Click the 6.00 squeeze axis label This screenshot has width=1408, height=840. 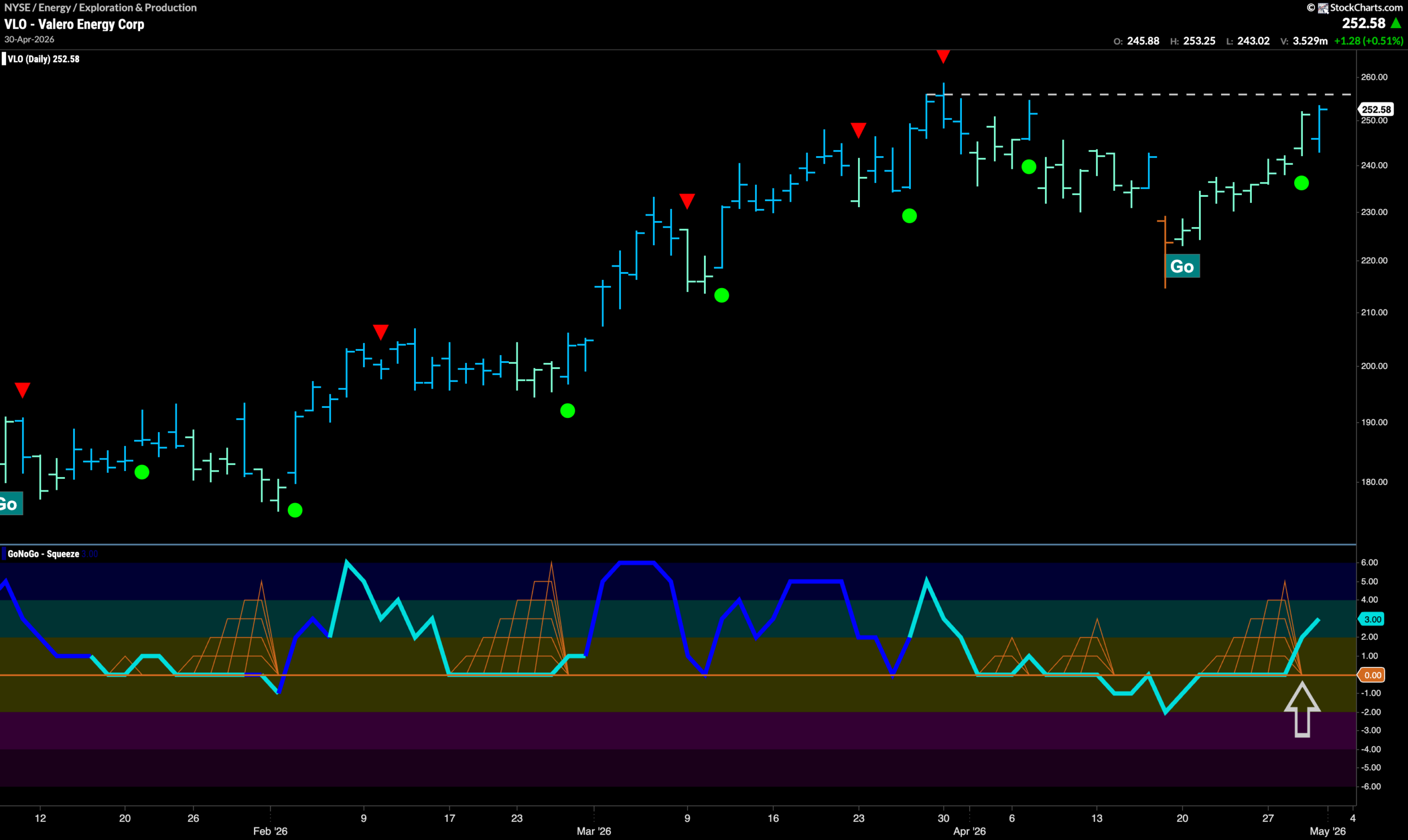1369,562
